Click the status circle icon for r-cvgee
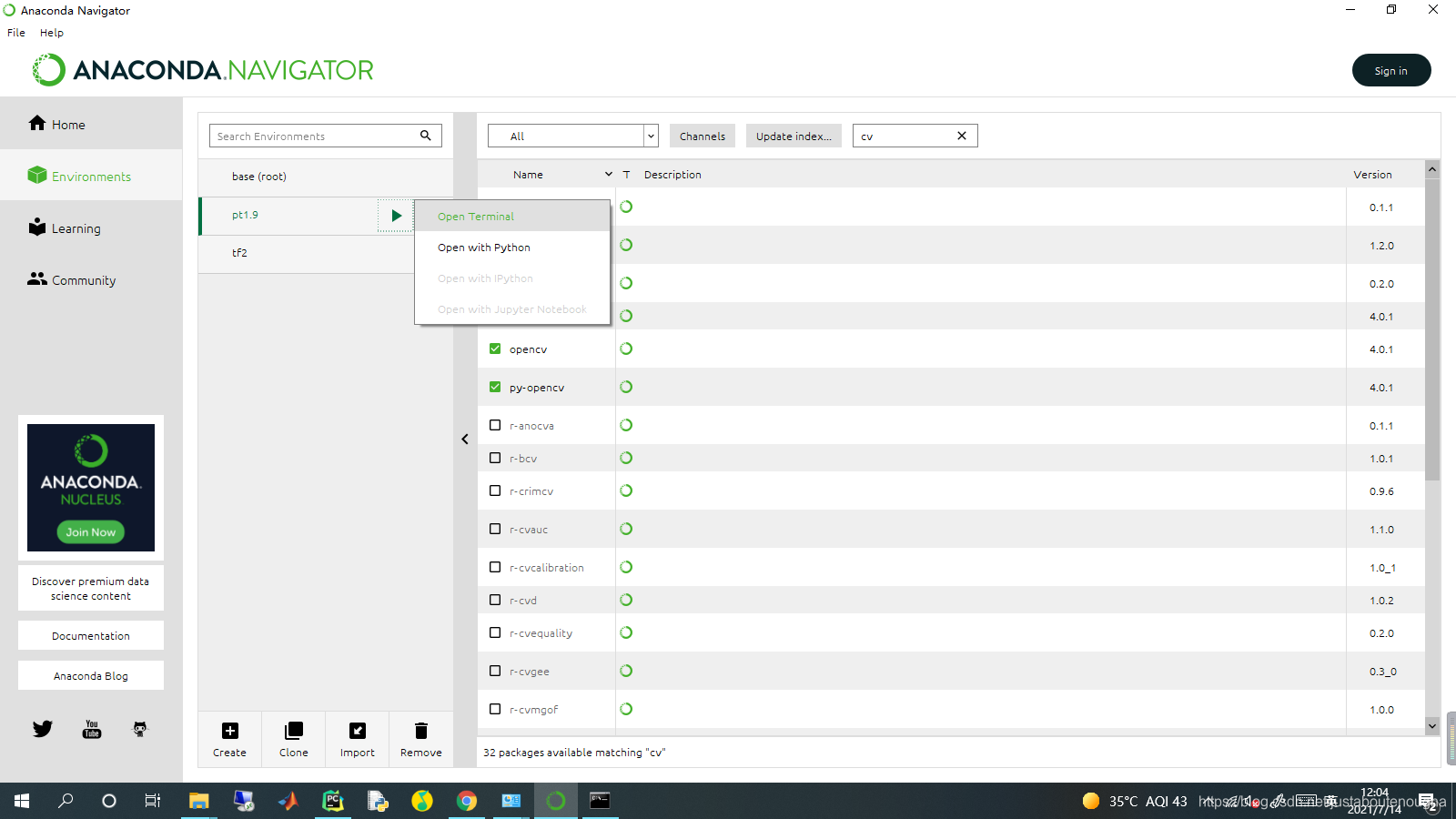The image size is (1456, 819). [626, 671]
